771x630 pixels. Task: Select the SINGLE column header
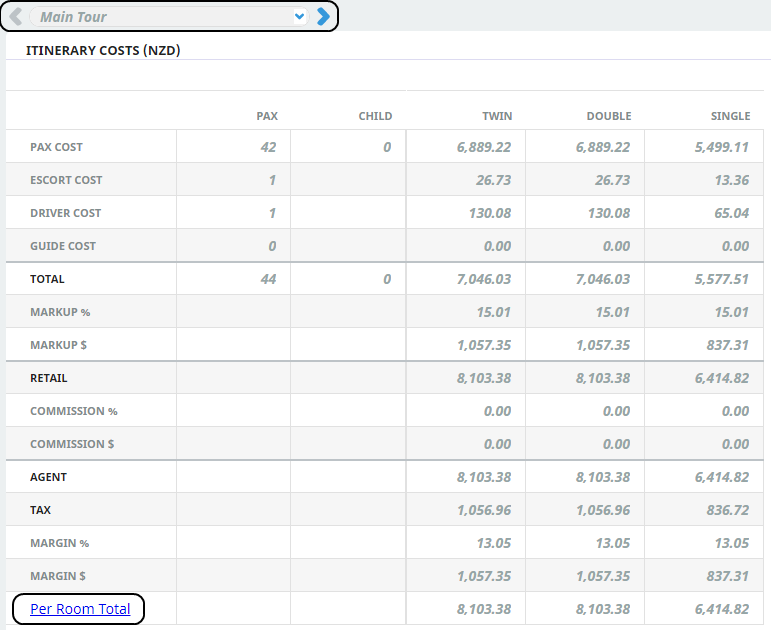[x=730, y=116]
